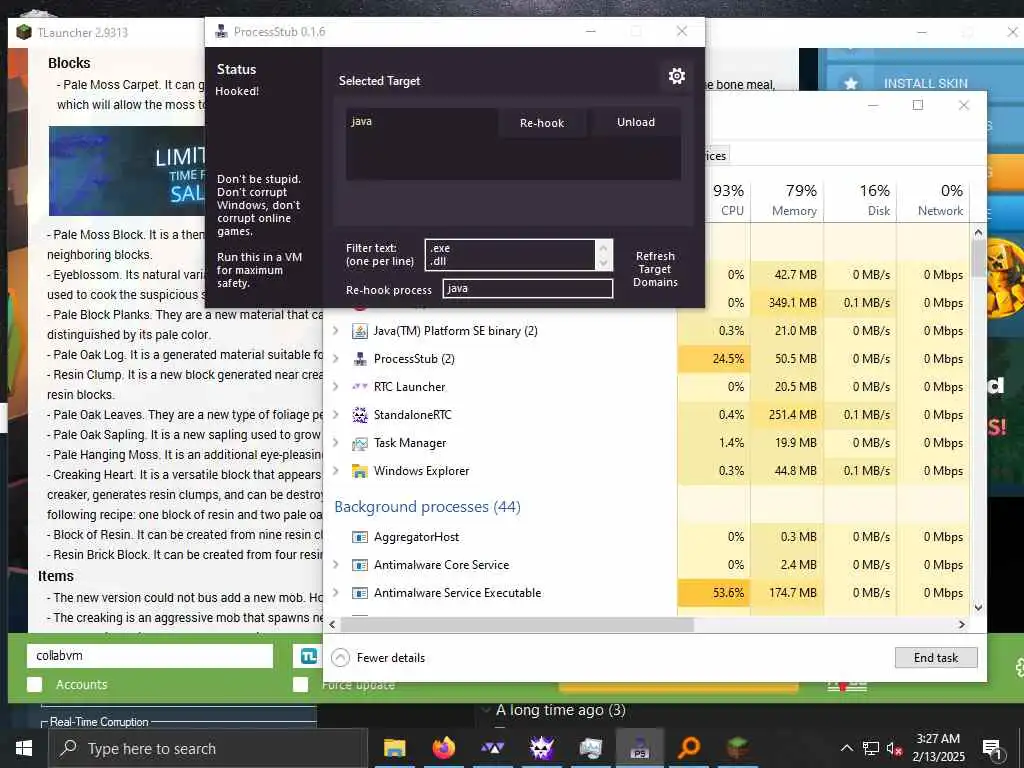Image resolution: width=1024 pixels, height=768 pixels.
Task: Toggle the Force update checkbox in TLauncher
Action: coord(300,684)
